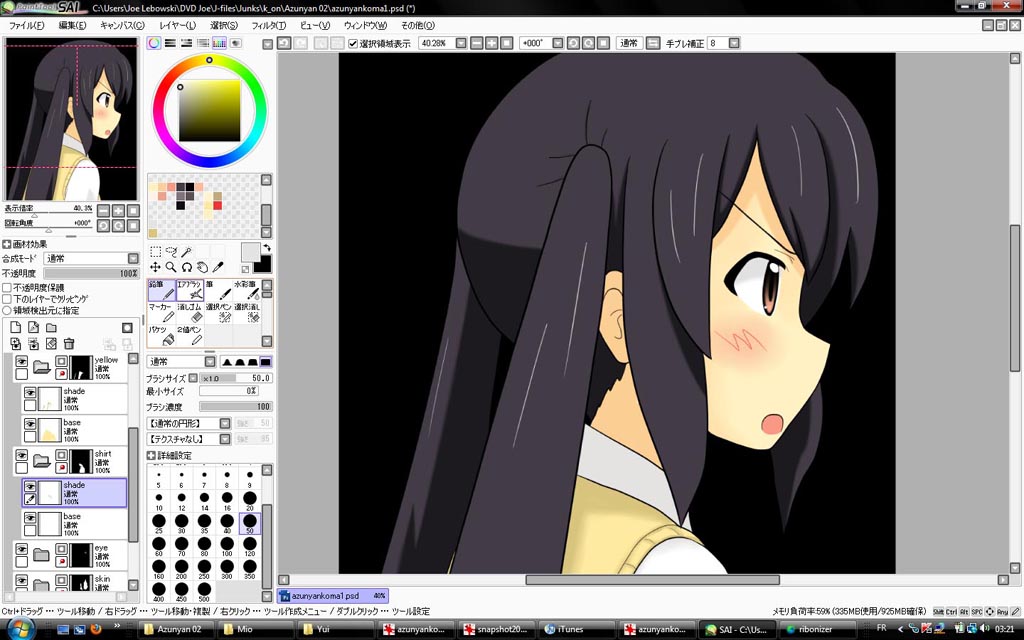Enable 下のレイヤーでクリッピング checkbox
The image size is (1024, 640).
[x=7, y=299]
